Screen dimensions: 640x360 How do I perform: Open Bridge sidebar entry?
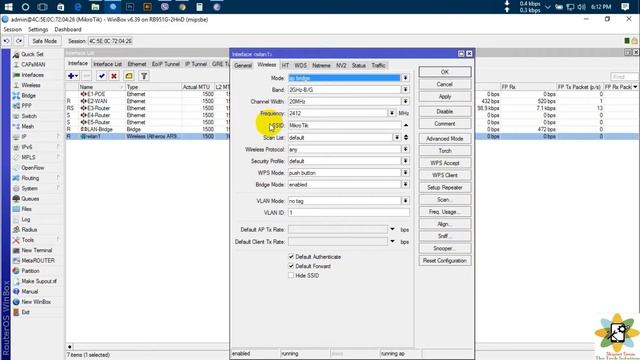(x=28, y=96)
